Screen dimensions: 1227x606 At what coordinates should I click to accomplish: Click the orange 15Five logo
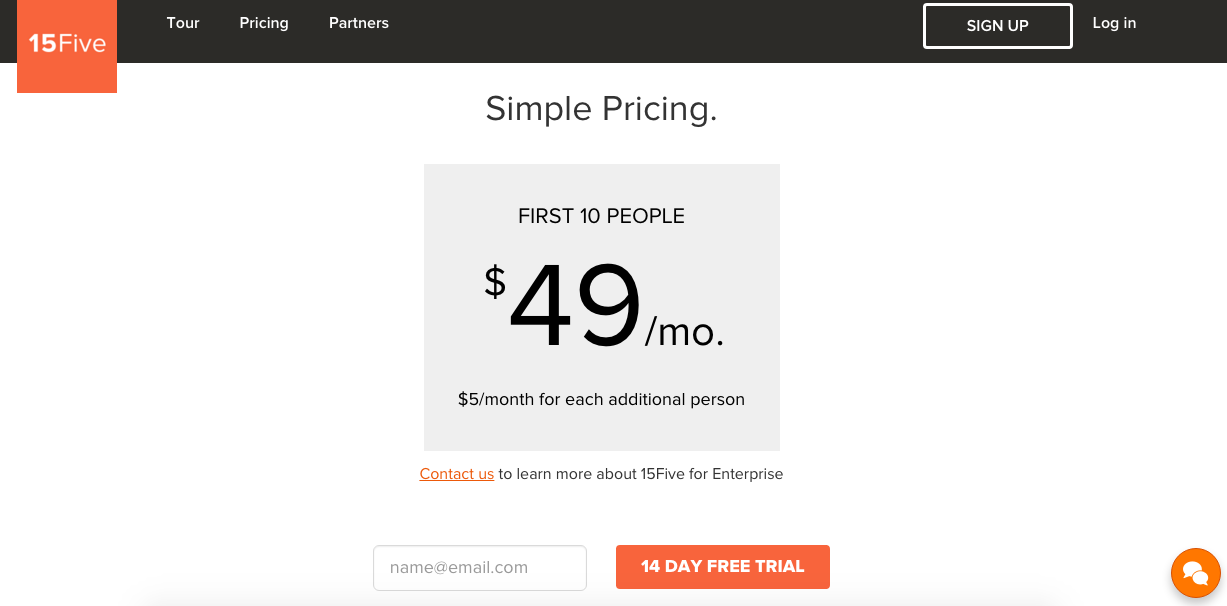67,46
